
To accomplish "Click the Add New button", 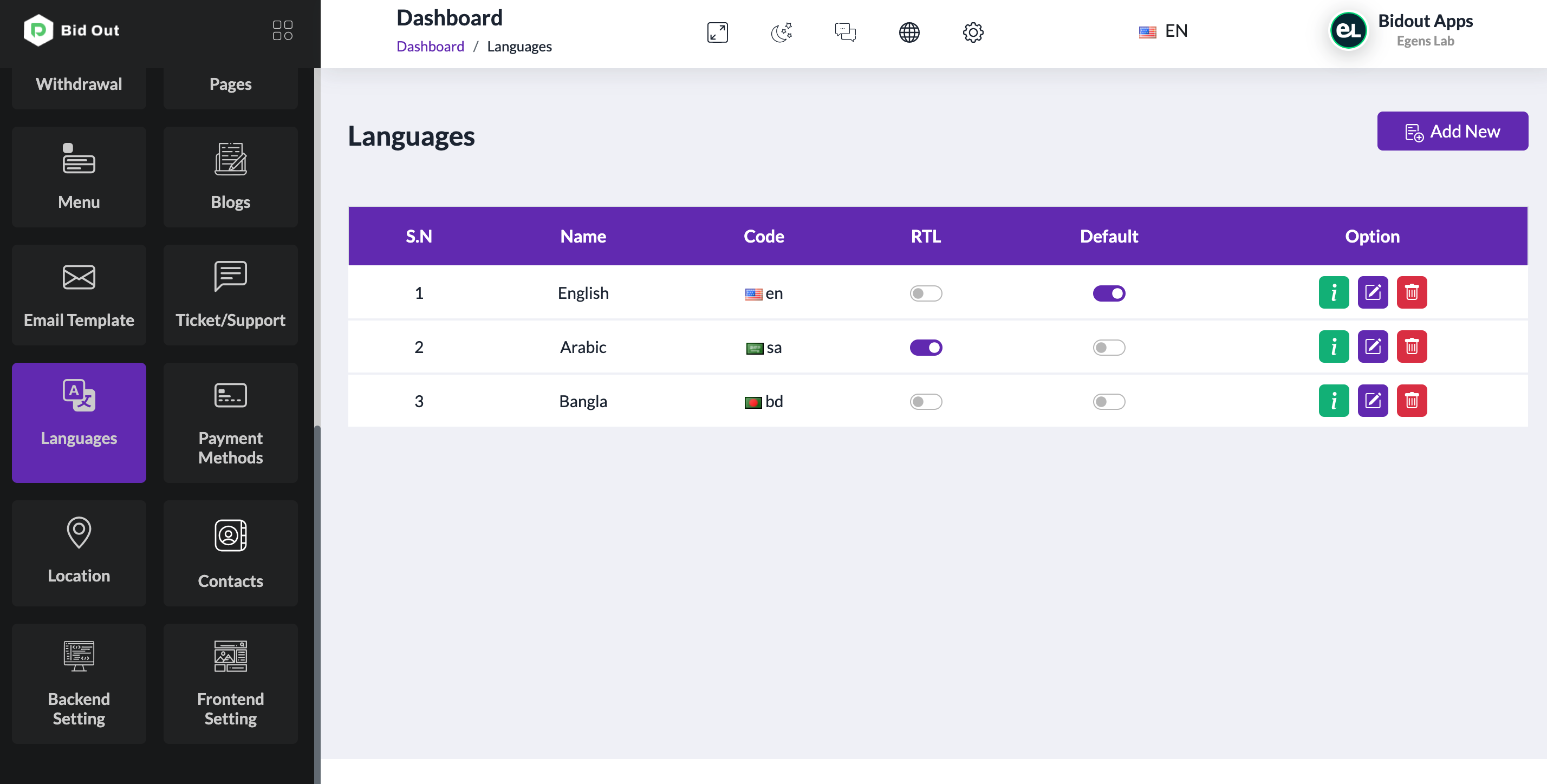I will pos(1452,131).
